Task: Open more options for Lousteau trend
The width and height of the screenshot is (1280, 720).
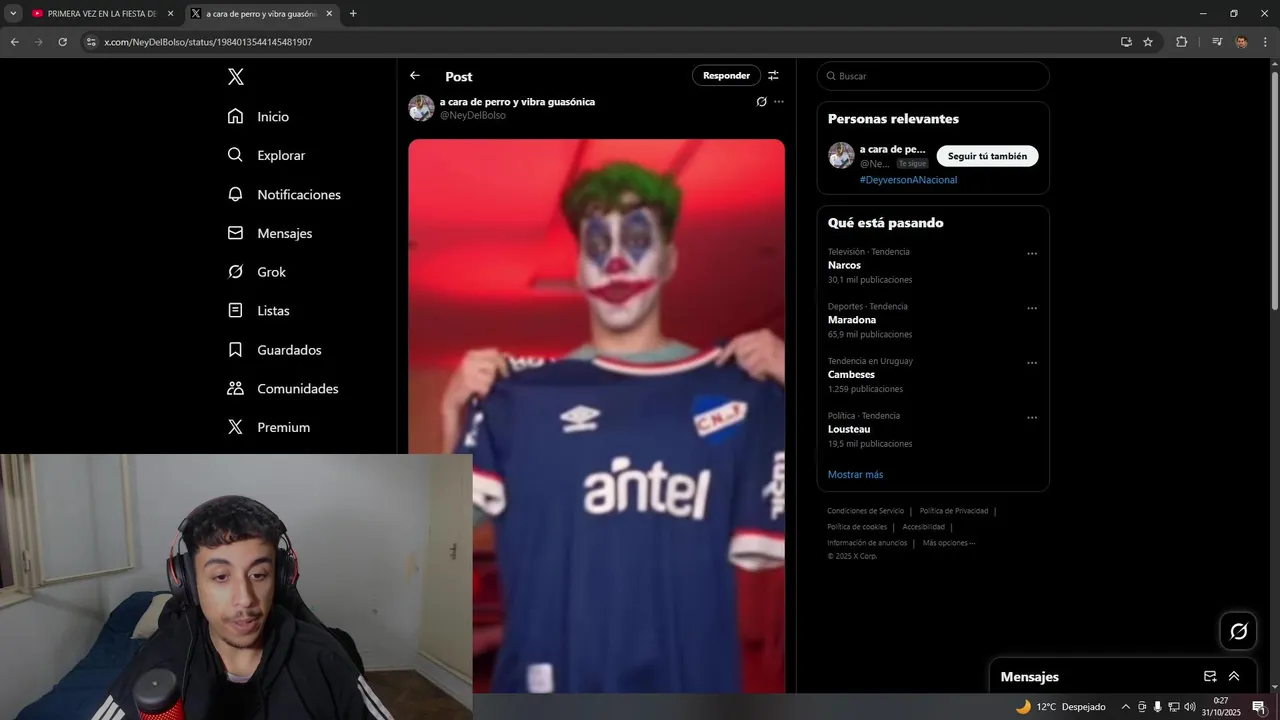Action: 1032,418
